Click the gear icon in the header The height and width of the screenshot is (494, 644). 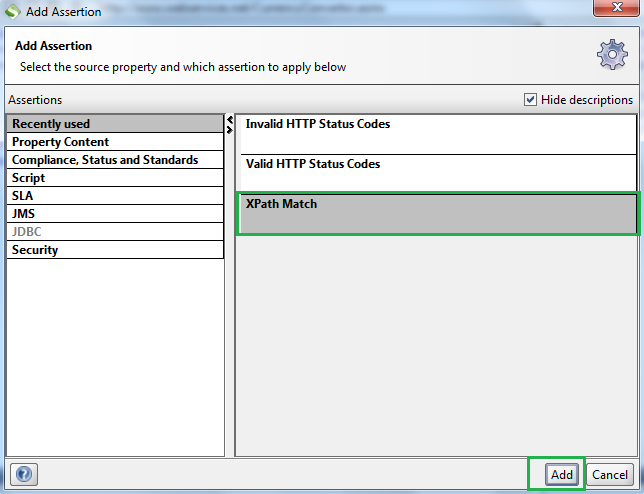click(612, 56)
